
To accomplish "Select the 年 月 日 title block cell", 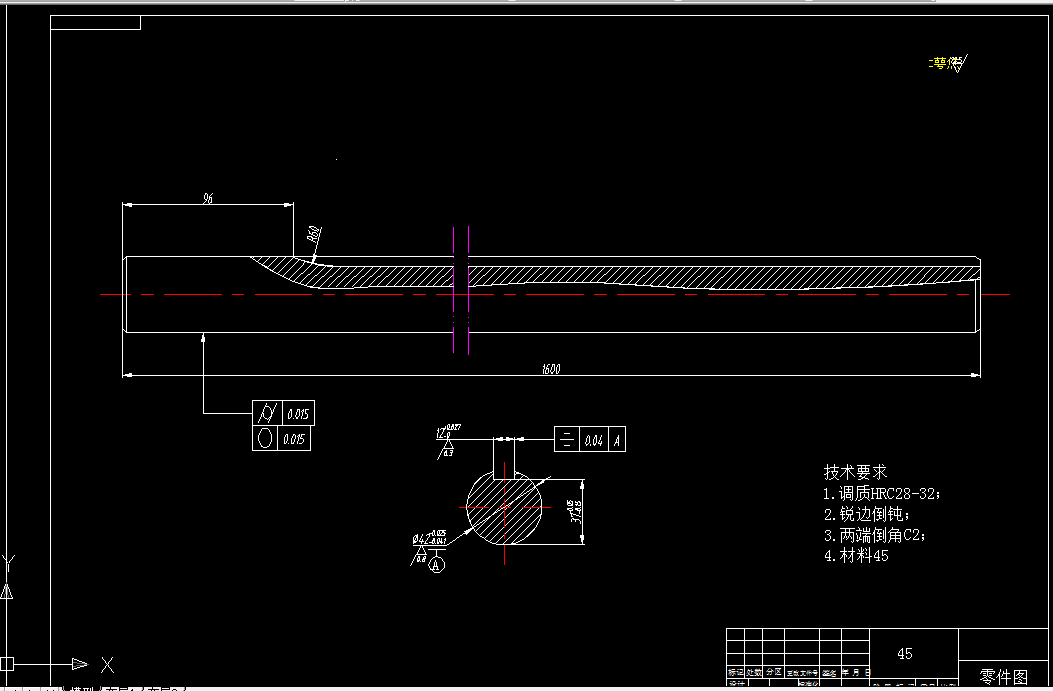I will 856,672.
